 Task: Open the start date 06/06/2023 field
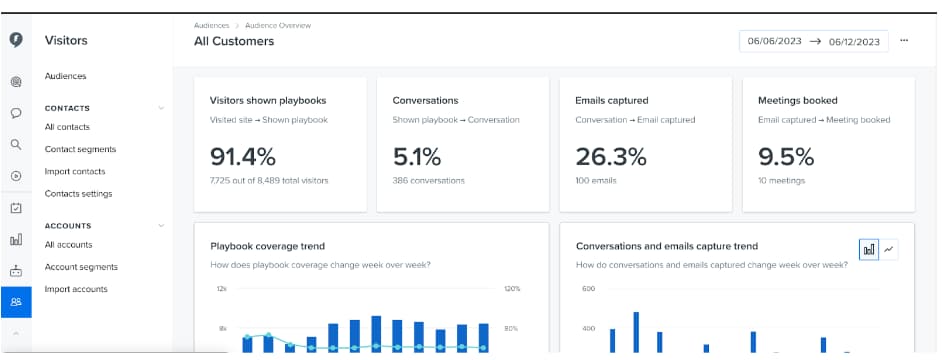[x=775, y=41]
